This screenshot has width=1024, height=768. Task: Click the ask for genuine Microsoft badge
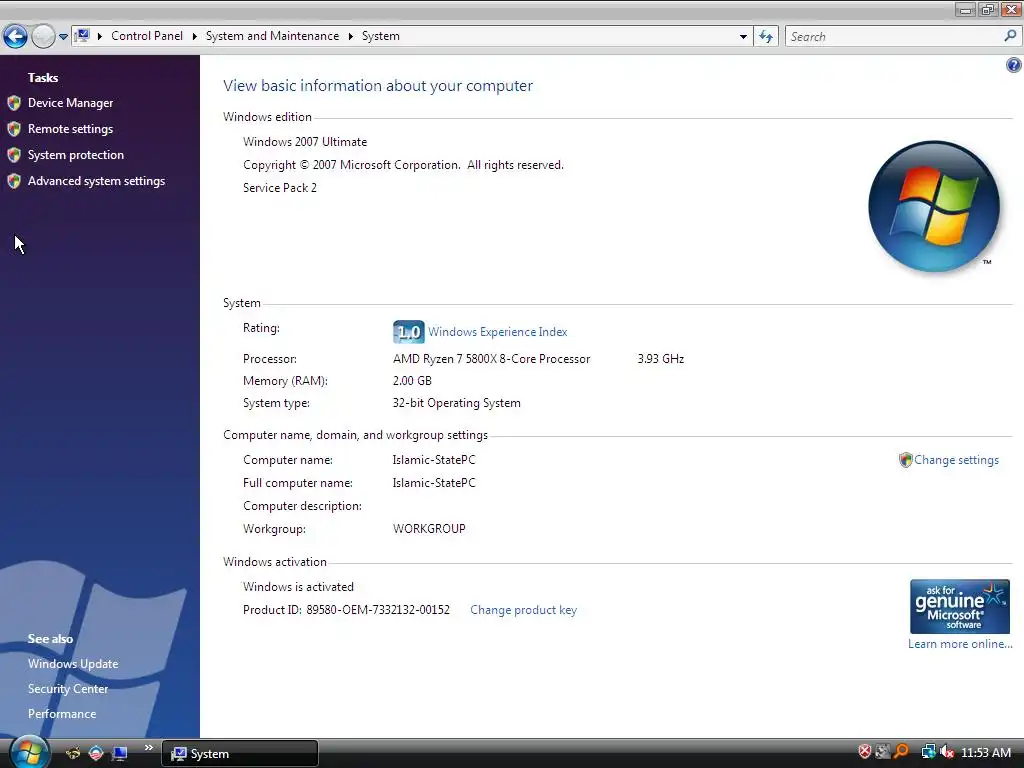click(x=959, y=606)
